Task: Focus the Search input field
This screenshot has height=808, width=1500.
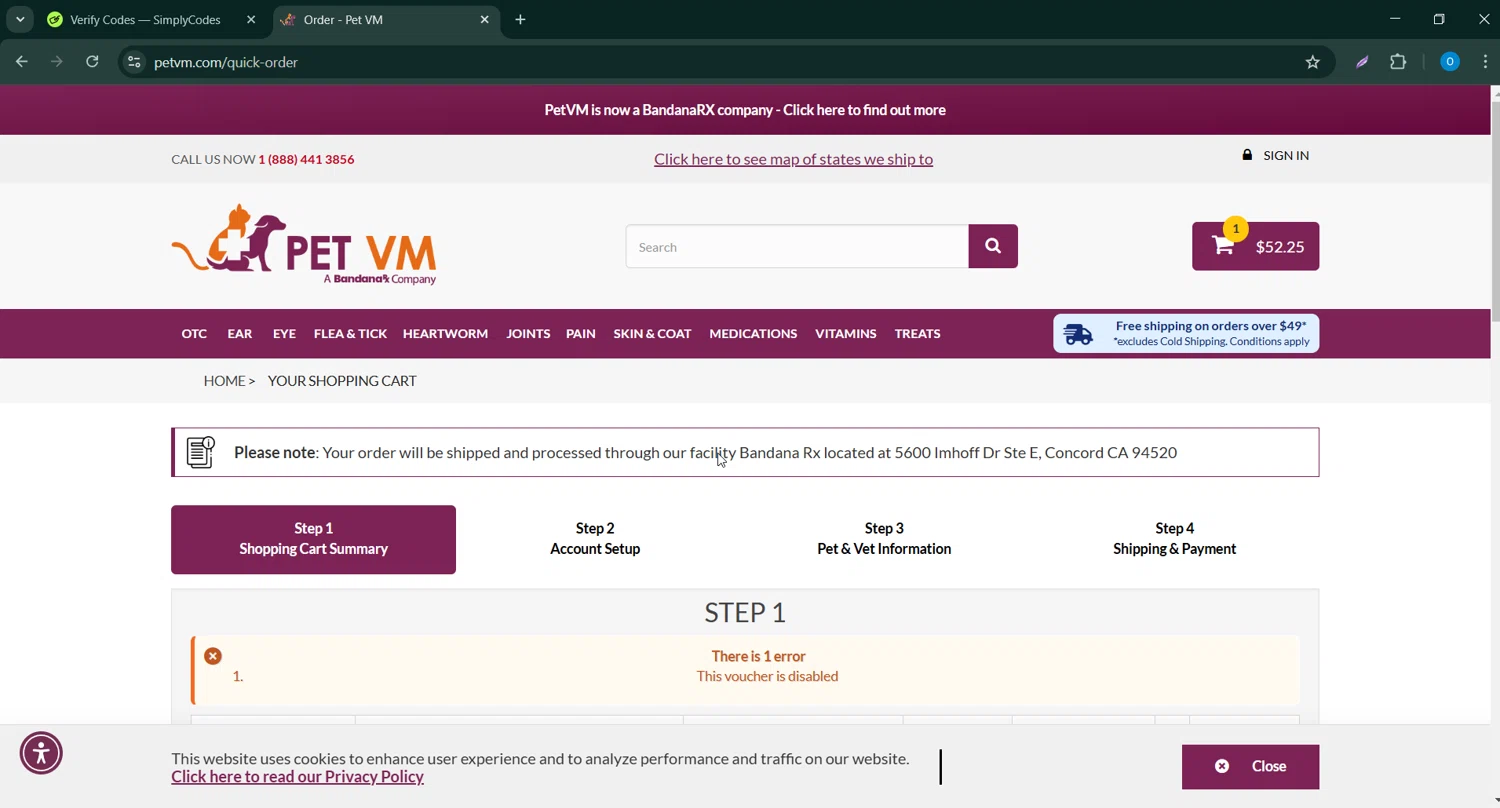Action: (797, 246)
